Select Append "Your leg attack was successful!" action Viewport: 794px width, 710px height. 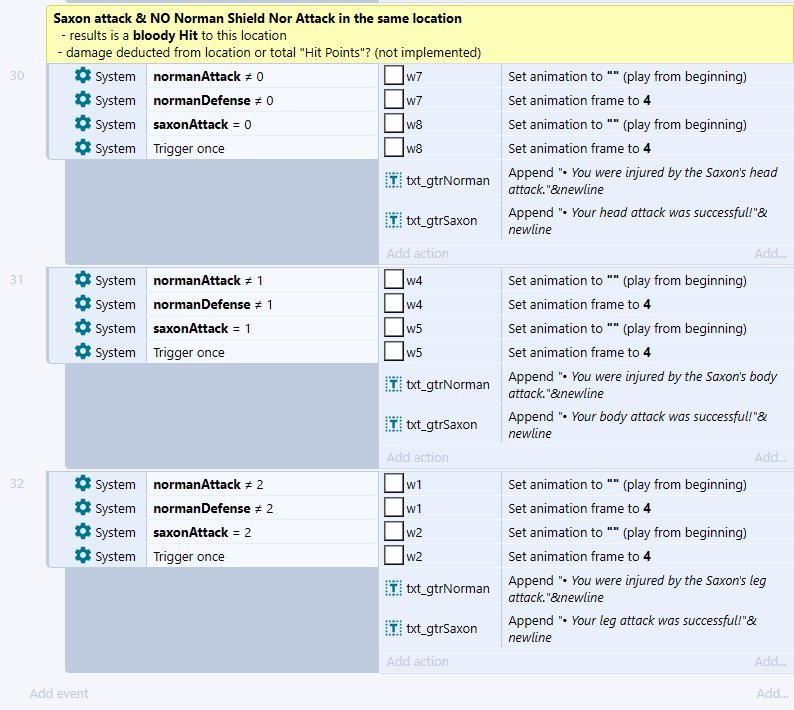(632, 629)
